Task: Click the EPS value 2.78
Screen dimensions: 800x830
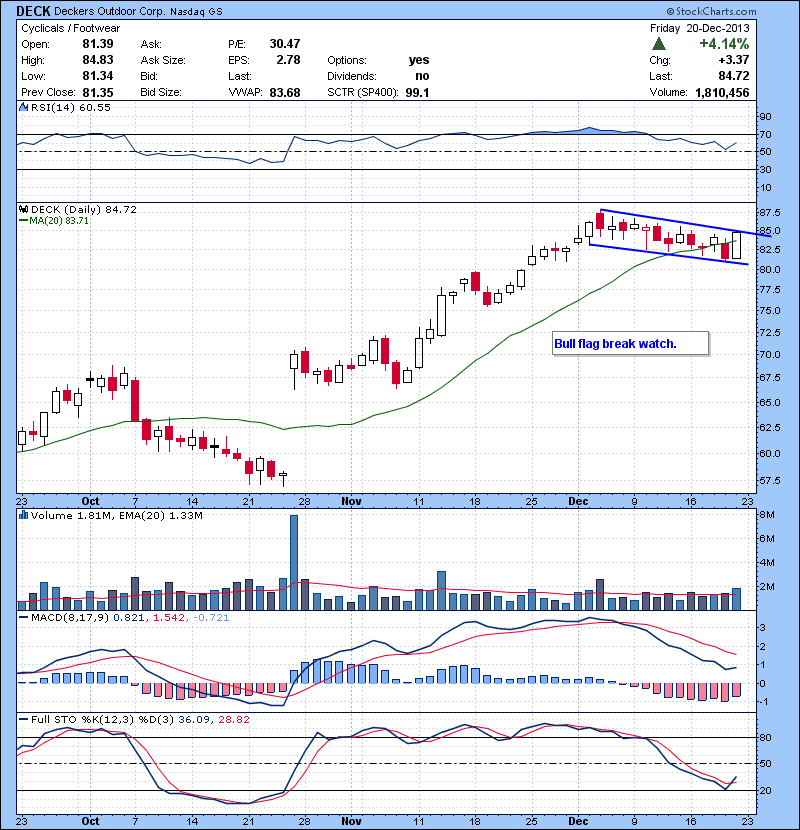Action: pos(289,60)
